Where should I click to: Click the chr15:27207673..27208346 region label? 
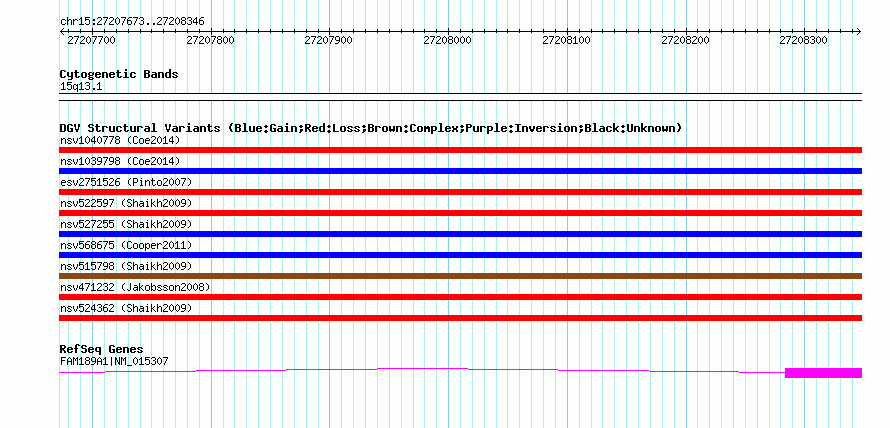132,22
